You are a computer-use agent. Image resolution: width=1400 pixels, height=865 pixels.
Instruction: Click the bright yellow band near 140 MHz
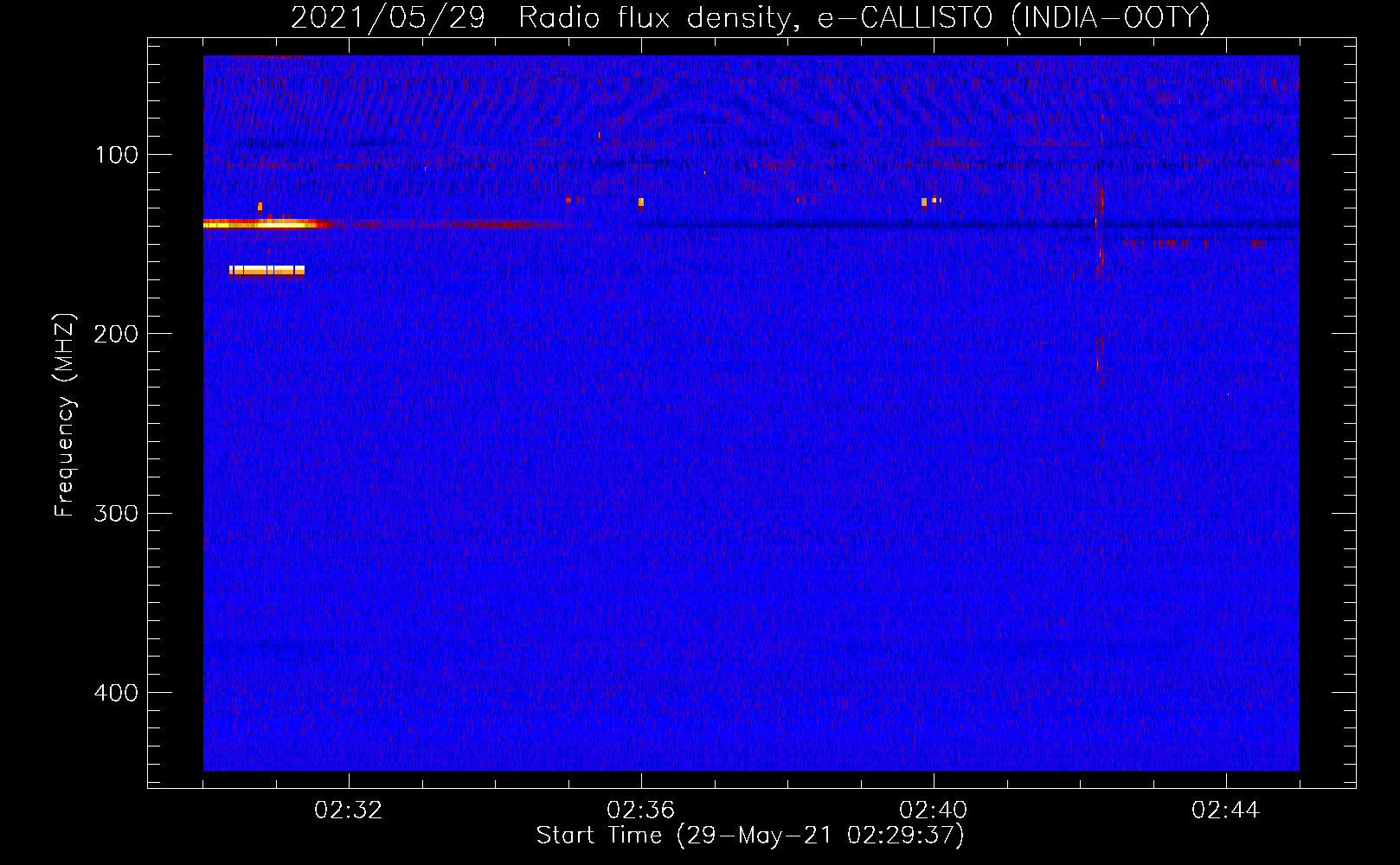[x=267, y=224]
